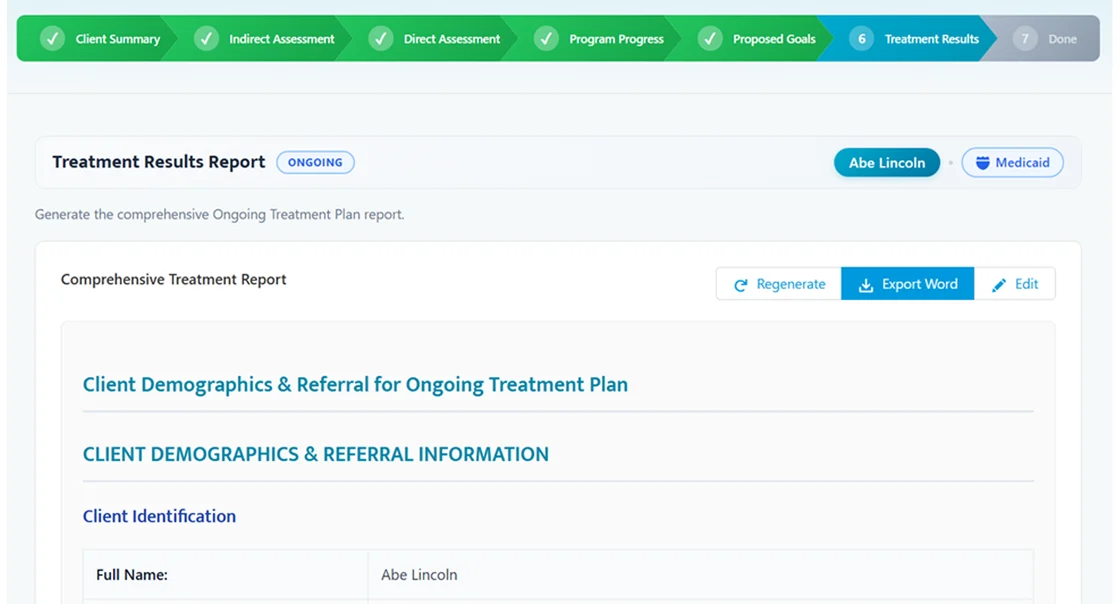The width and height of the screenshot is (1120, 604).
Task: Click the pencil icon next to Edit
Action: point(999,284)
